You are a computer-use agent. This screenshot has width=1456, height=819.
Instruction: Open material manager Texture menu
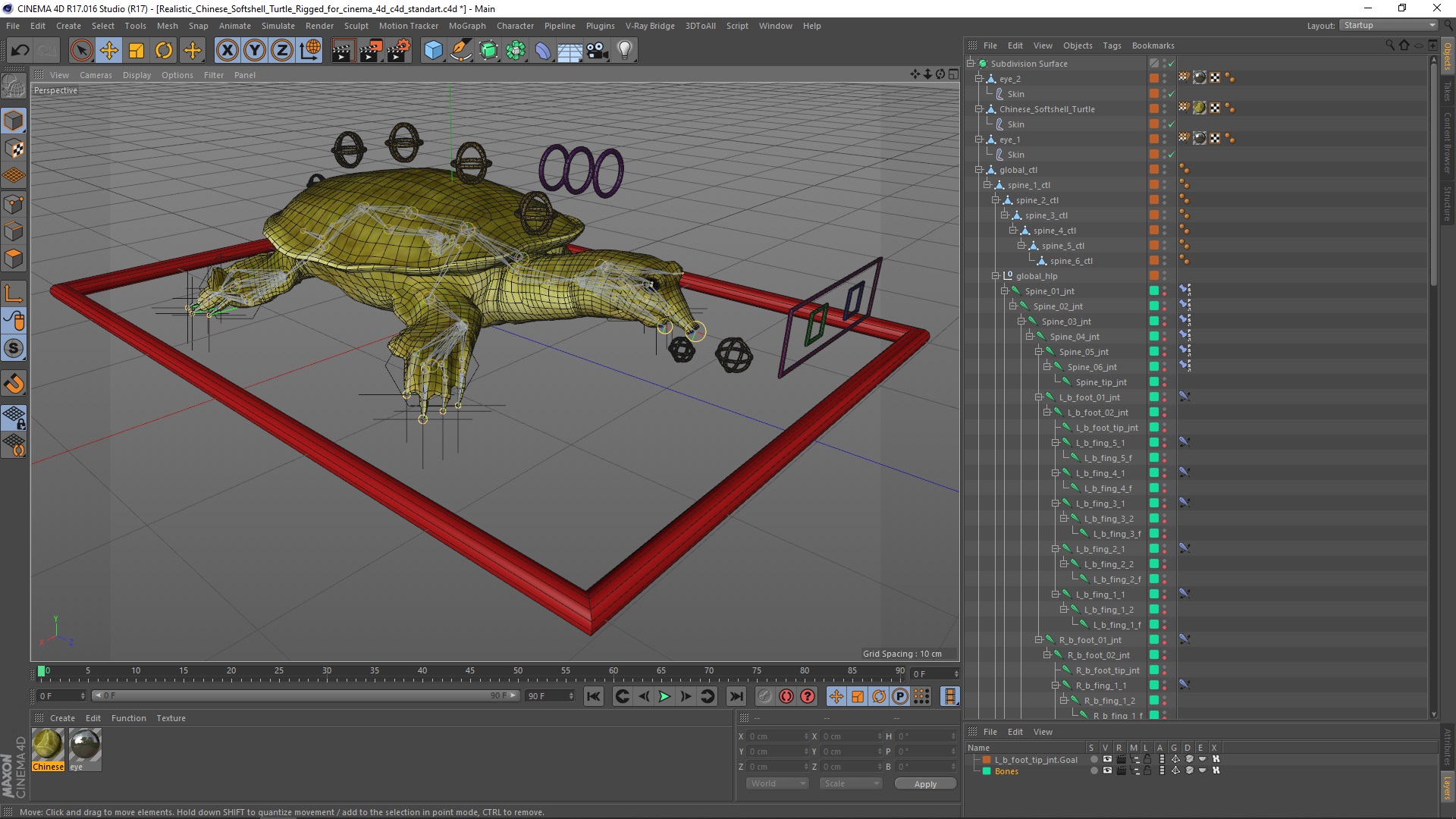tap(171, 718)
